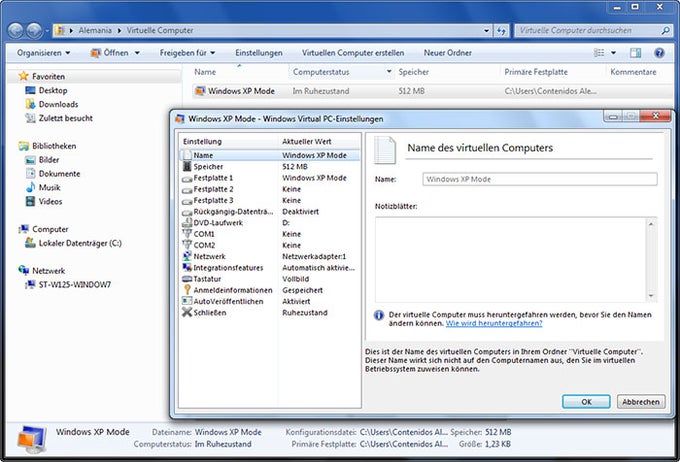Screen dimensions: 680x462
Task: Sort by the Speicher column header
Action: point(414,72)
